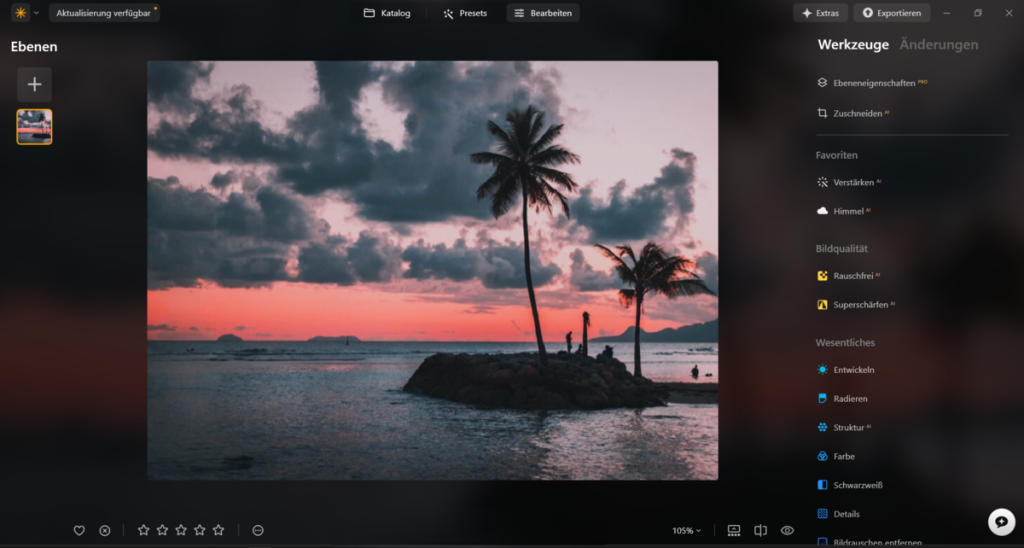Open the 105% zoom dropdown
1024x548 pixels.
coord(687,530)
